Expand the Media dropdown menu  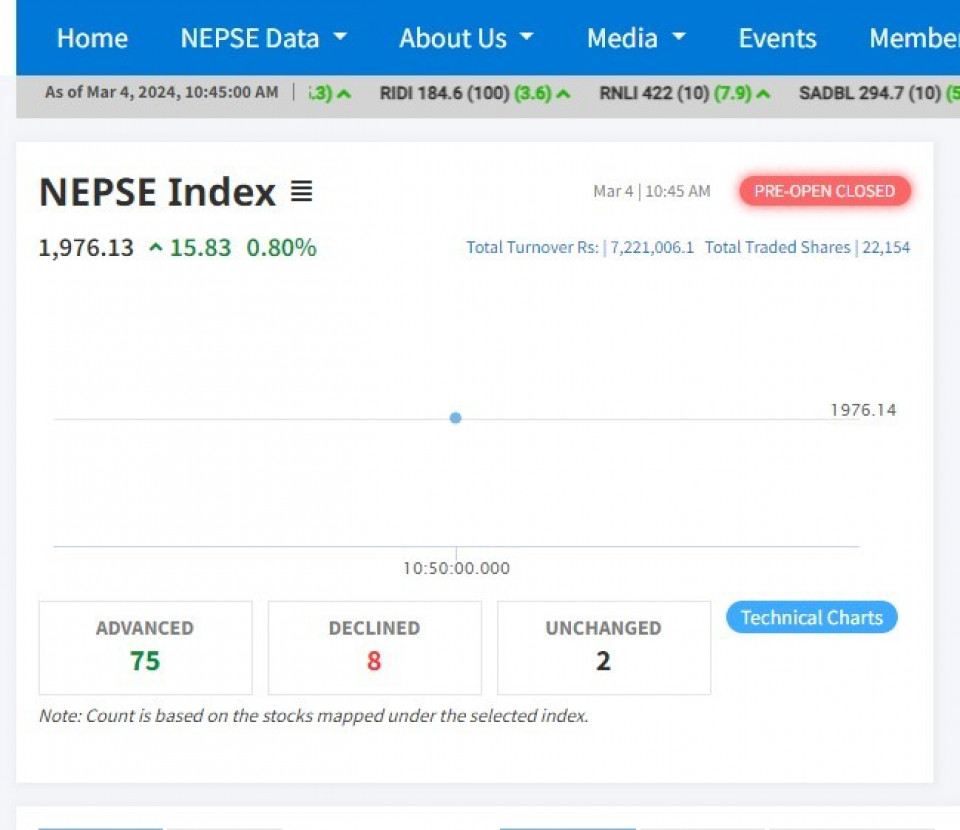[636, 38]
